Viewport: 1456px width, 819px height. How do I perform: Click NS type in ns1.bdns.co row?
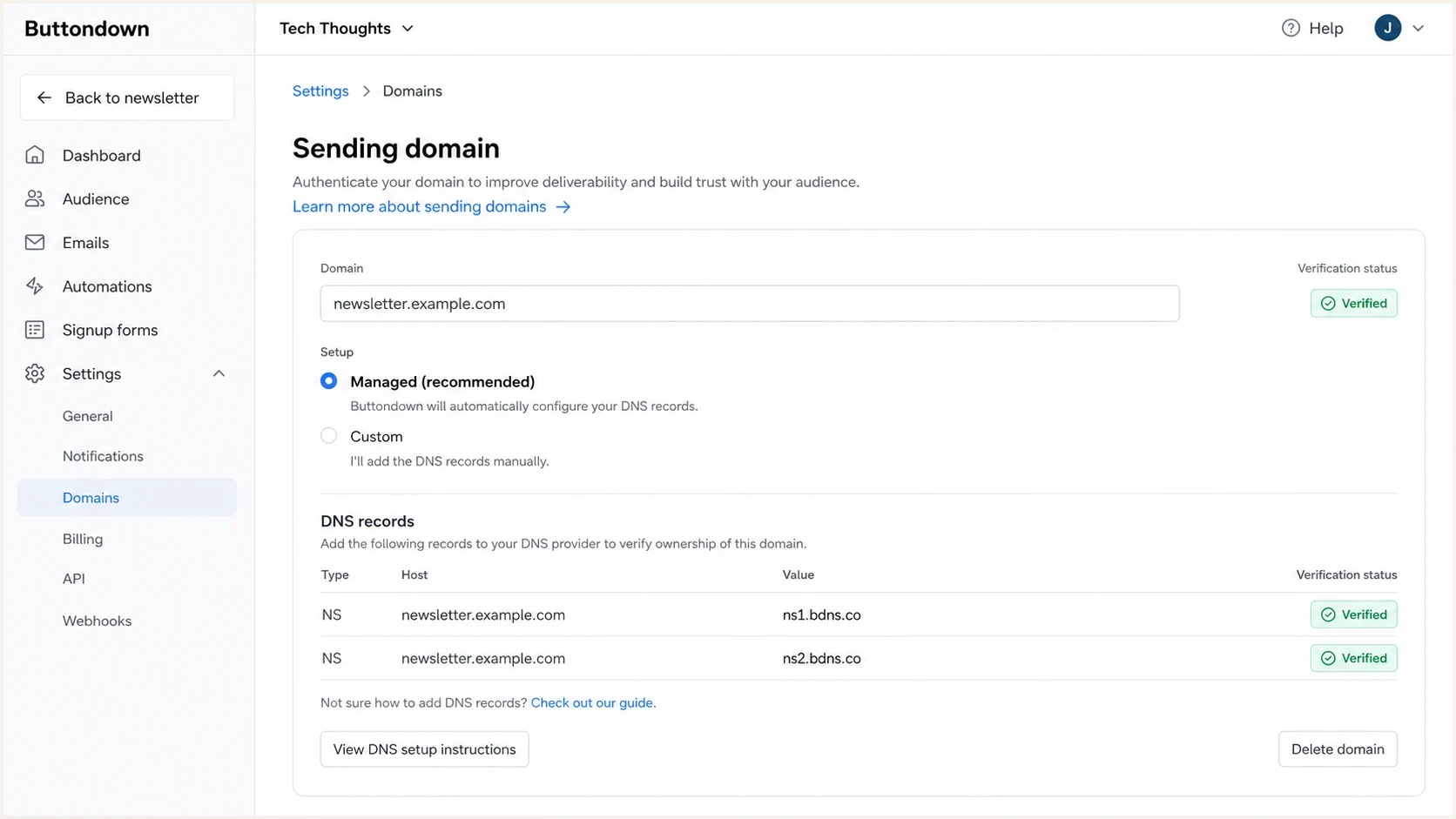pos(331,614)
